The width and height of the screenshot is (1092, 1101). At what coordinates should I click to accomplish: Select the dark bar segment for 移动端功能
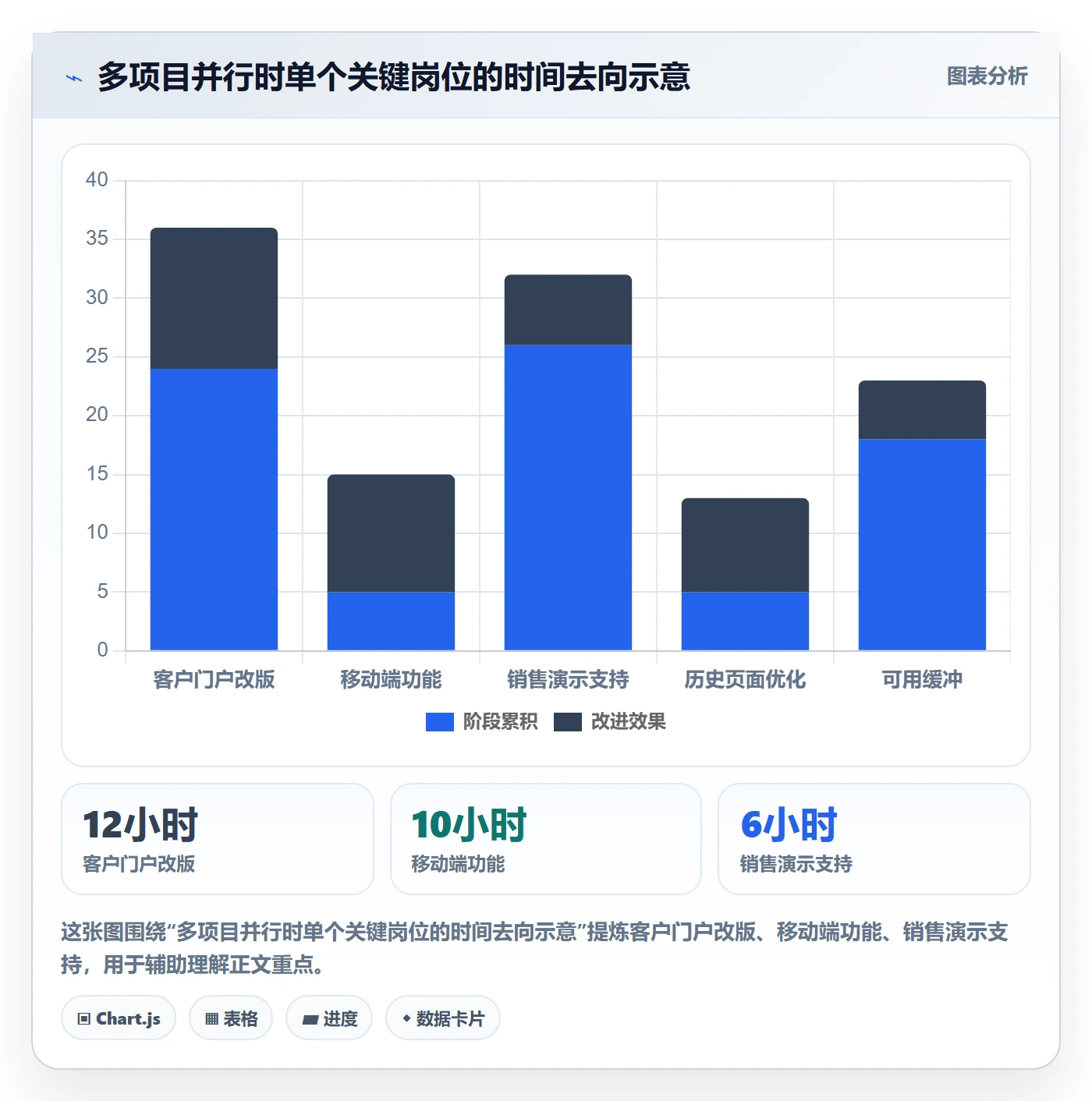(x=391, y=533)
